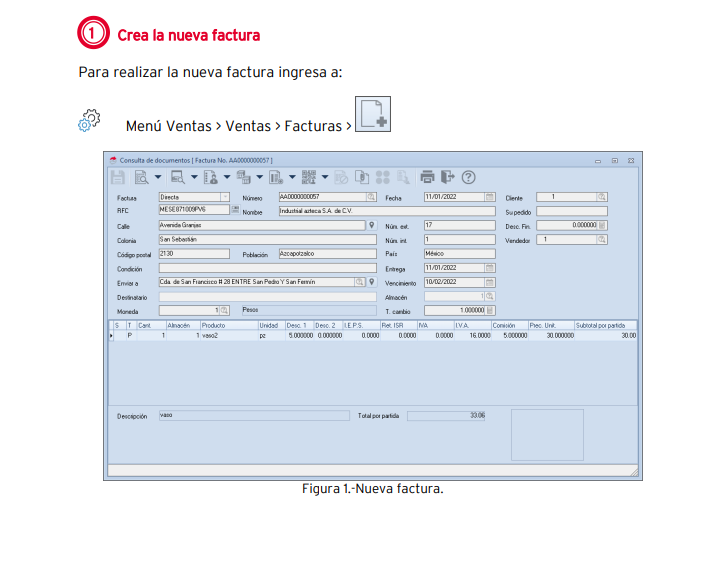Click the exit door icon in toolbar
Image resolution: width=712 pixels, height=576 pixels.
[447, 177]
